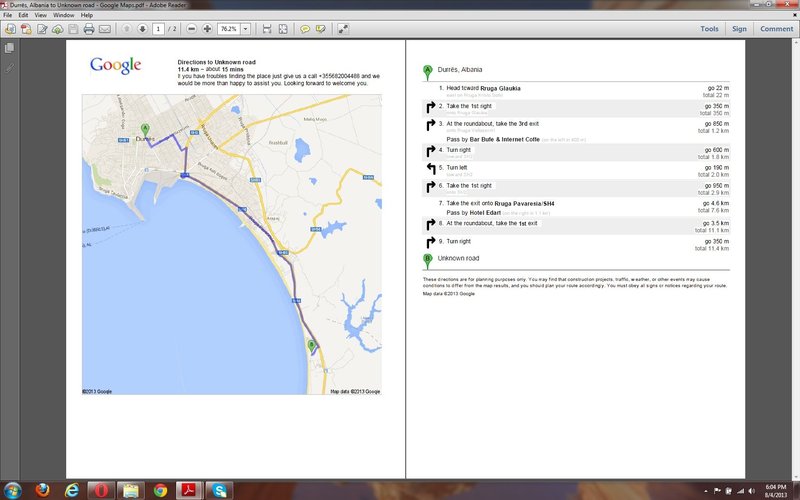
Task: Click the Fit Width scrolling icon
Action: point(267,29)
